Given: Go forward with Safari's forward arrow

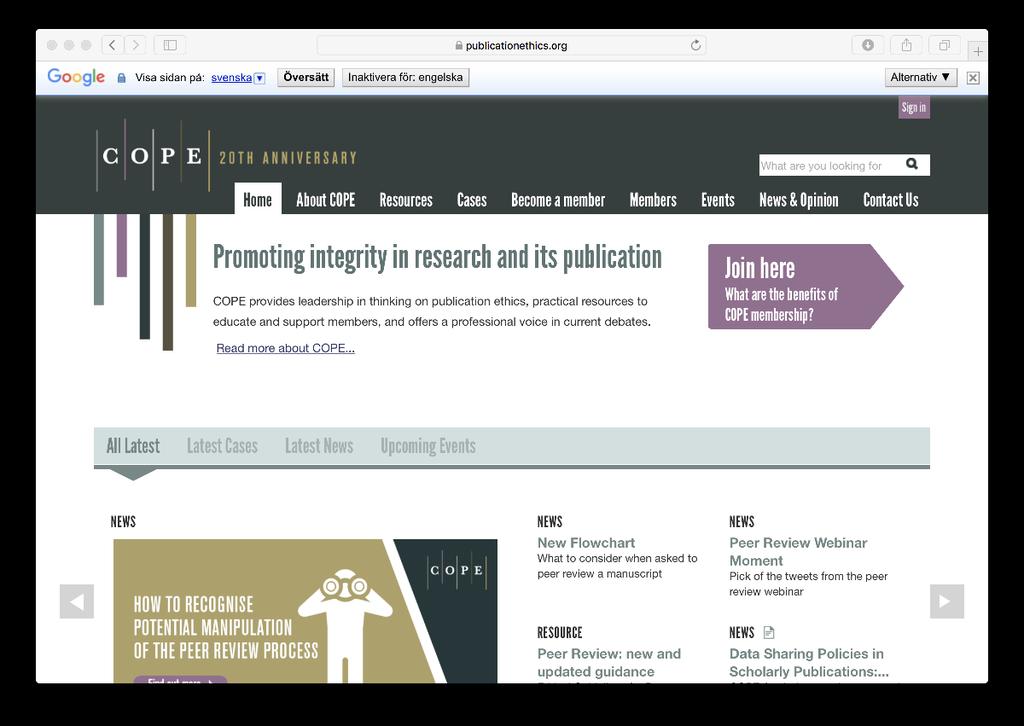Looking at the screenshot, I should pyautogui.click(x=135, y=45).
